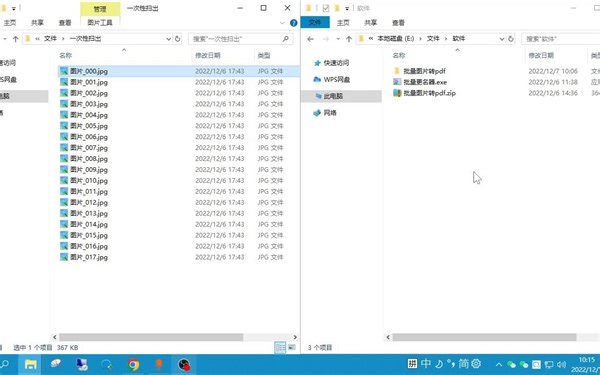Click the 图片_012.jpg file icon
This screenshot has height=375, width=600.
click(x=64, y=202)
